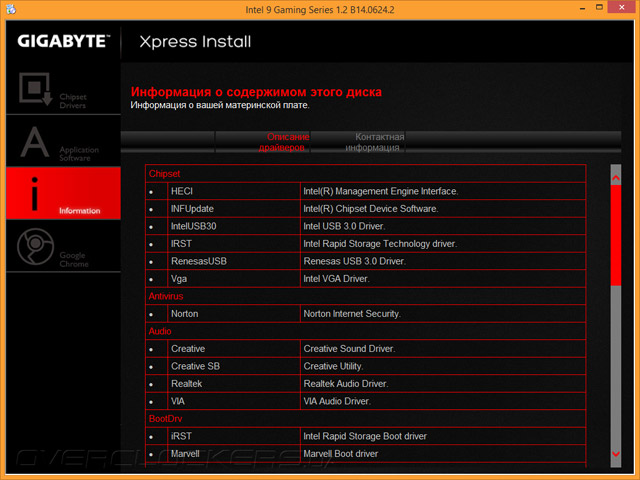Click the Xpress Install title text

coord(195,42)
